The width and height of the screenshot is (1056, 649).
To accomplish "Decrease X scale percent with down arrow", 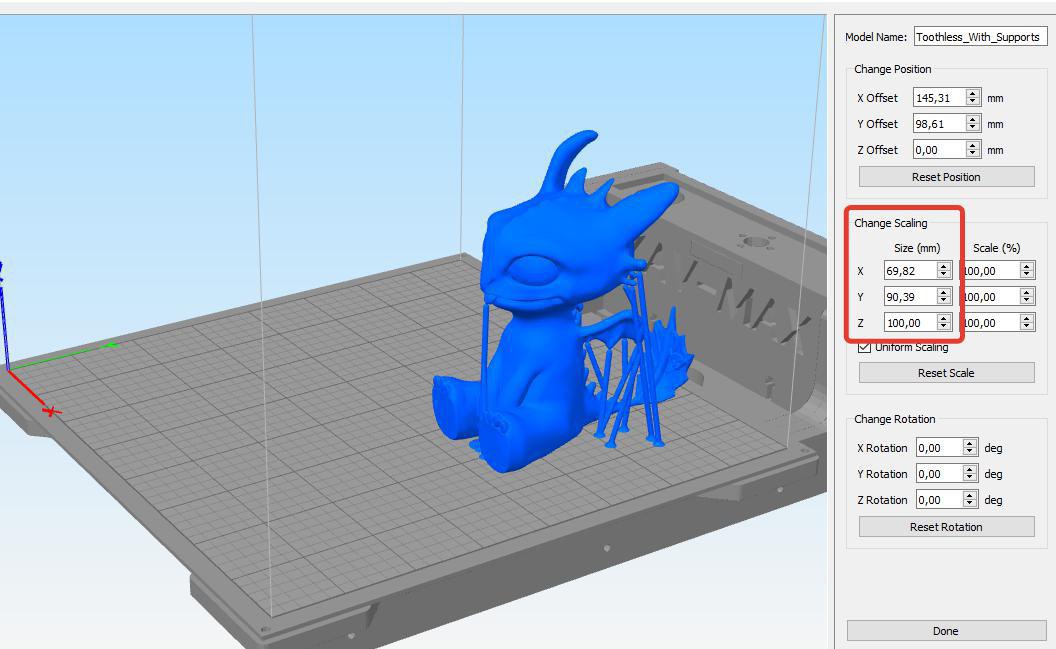I will click(x=1027, y=275).
